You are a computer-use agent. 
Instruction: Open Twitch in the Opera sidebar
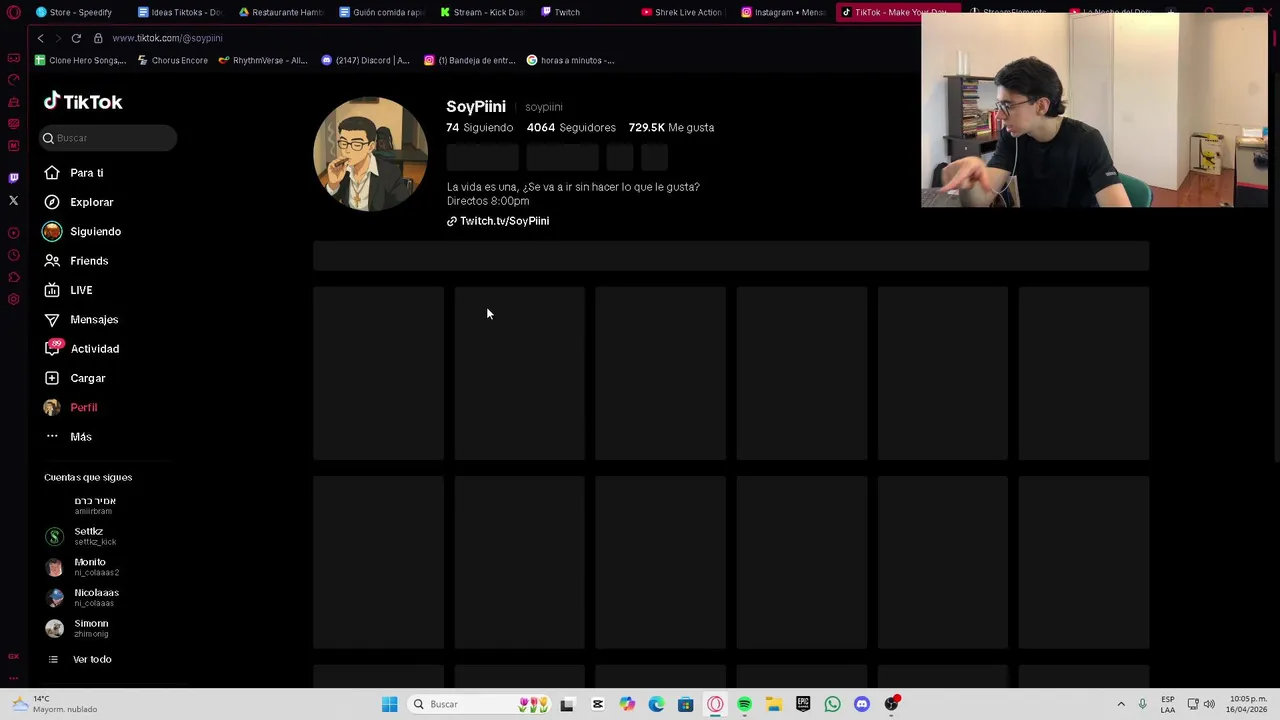coord(13,177)
